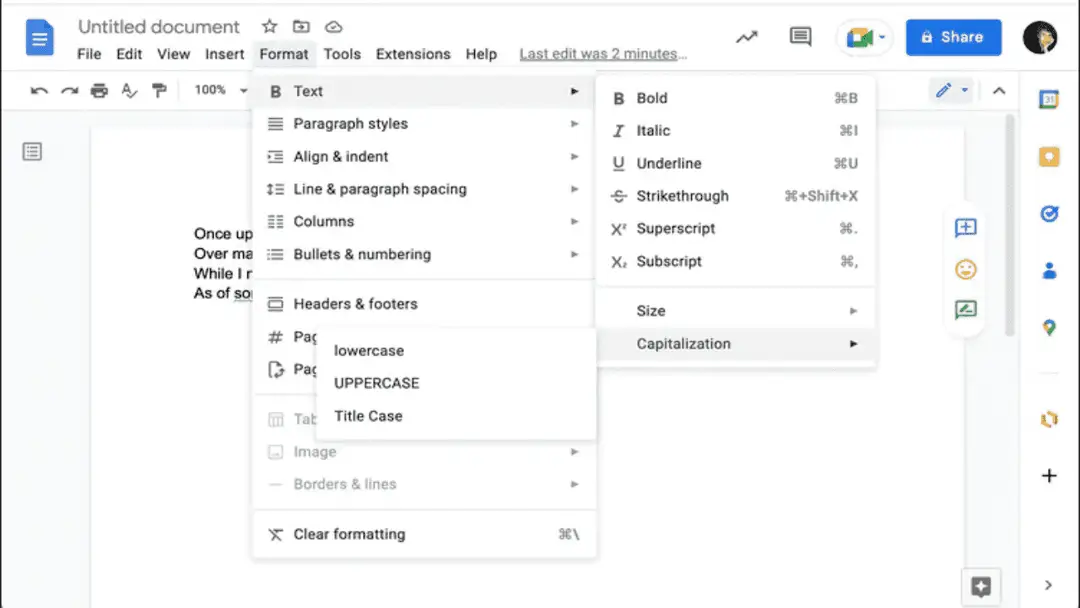1080x608 pixels.
Task: Click the Google Docs home icon
Action: (x=39, y=37)
